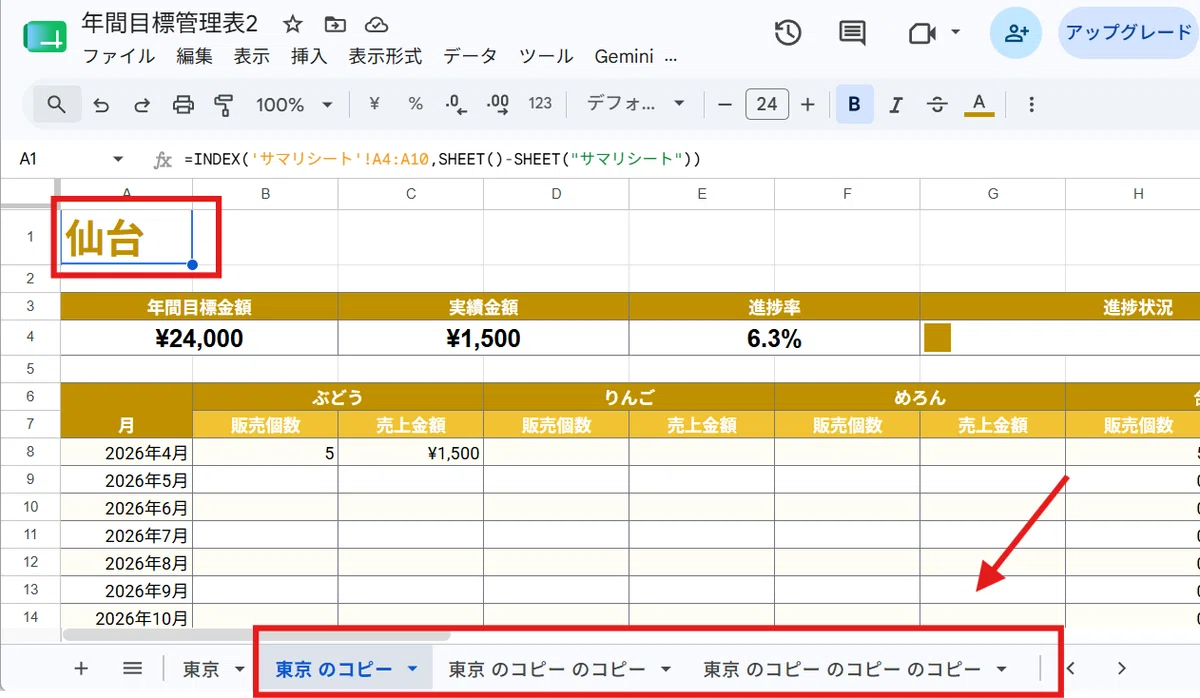
Task: Open the 表示形式 menu
Action: point(385,57)
